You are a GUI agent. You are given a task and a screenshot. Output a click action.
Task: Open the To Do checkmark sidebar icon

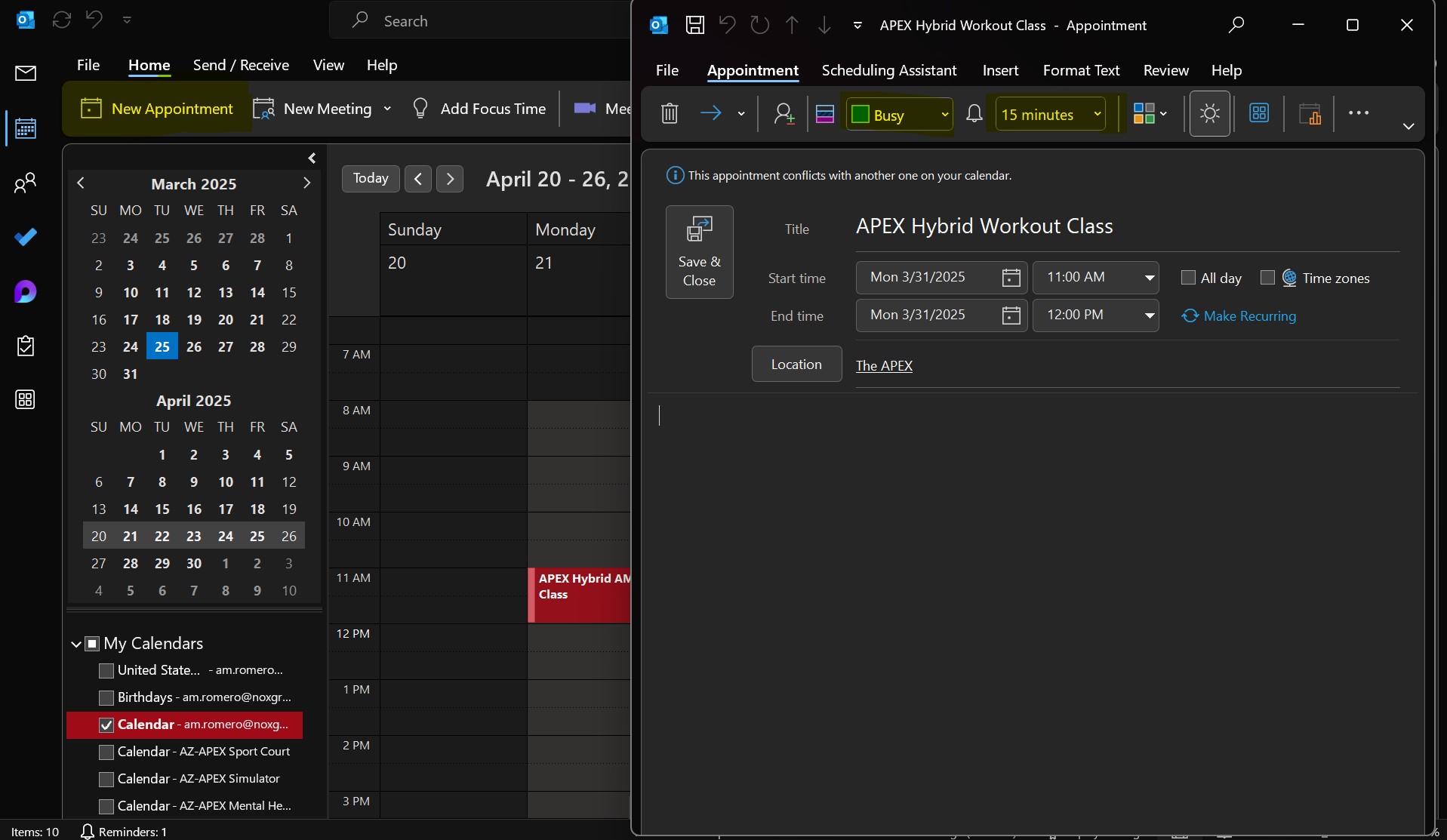pyautogui.click(x=26, y=237)
